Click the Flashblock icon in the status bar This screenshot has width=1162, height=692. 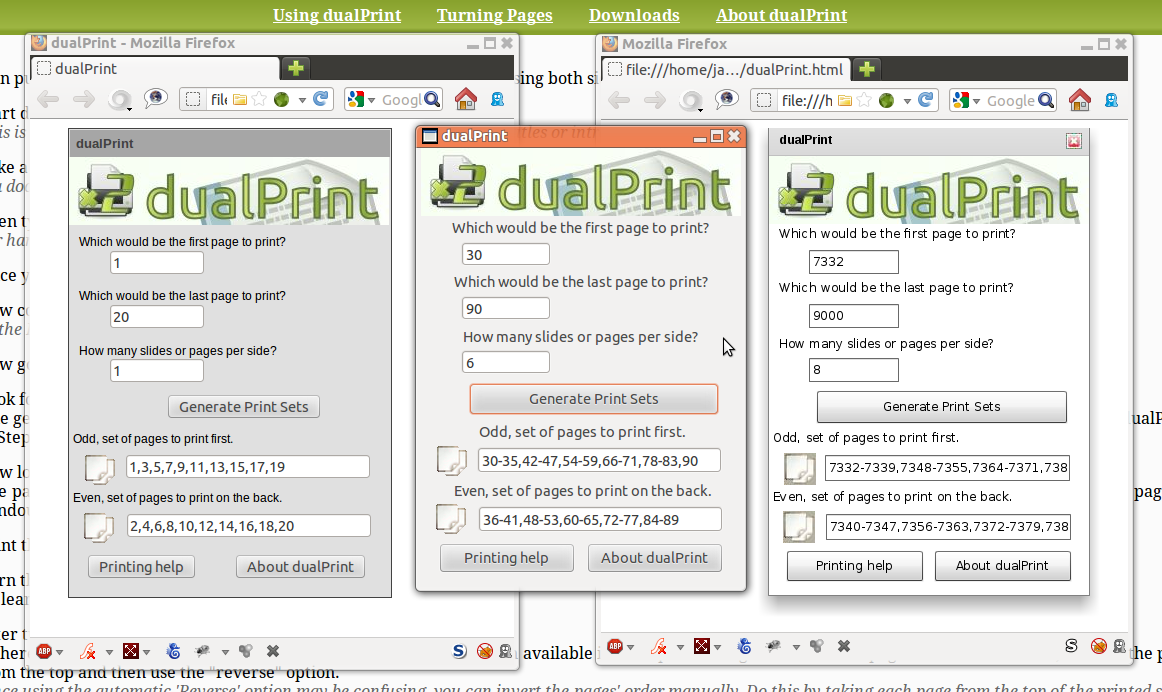[87, 651]
